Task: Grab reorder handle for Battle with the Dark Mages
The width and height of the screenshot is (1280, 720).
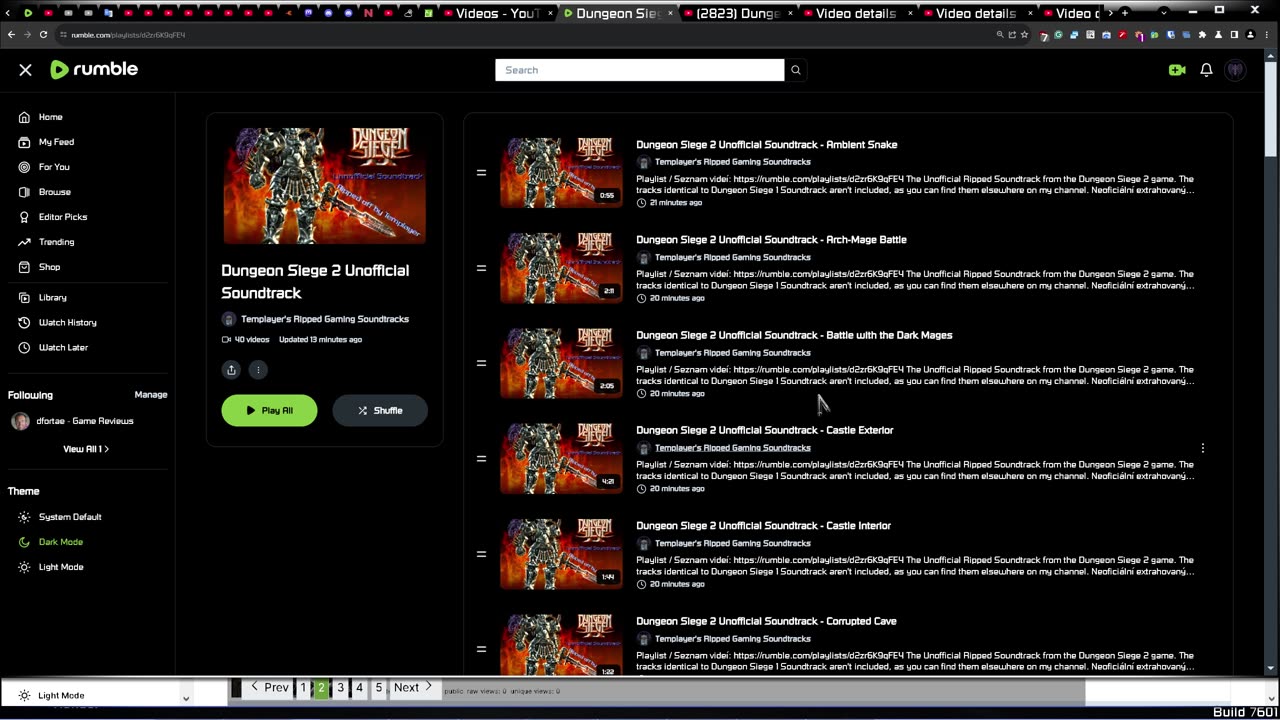Action: pyautogui.click(x=481, y=363)
